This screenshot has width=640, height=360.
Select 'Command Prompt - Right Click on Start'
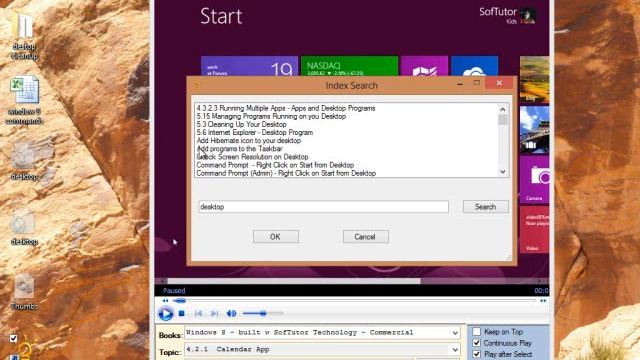point(275,165)
